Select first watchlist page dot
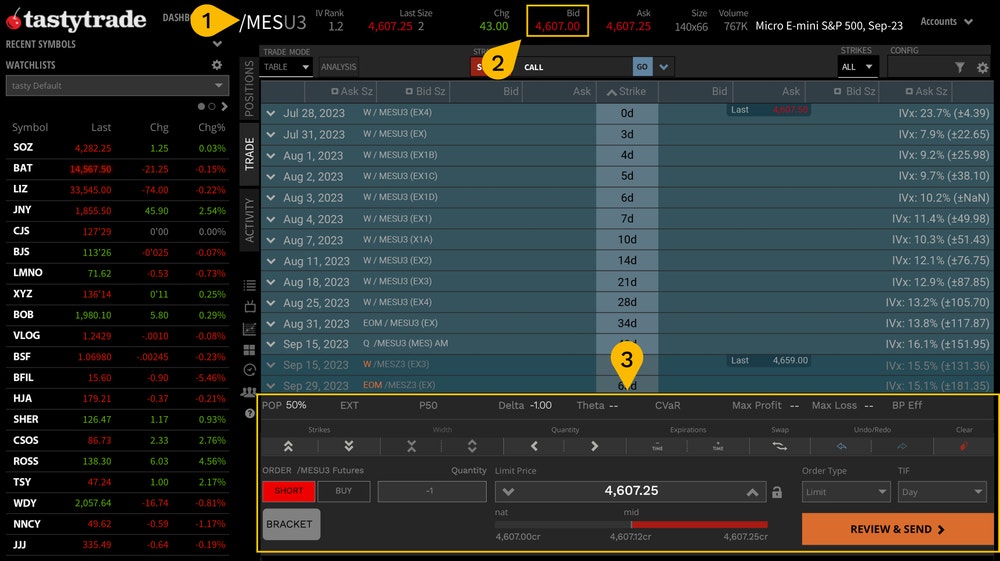 [x=202, y=106]
